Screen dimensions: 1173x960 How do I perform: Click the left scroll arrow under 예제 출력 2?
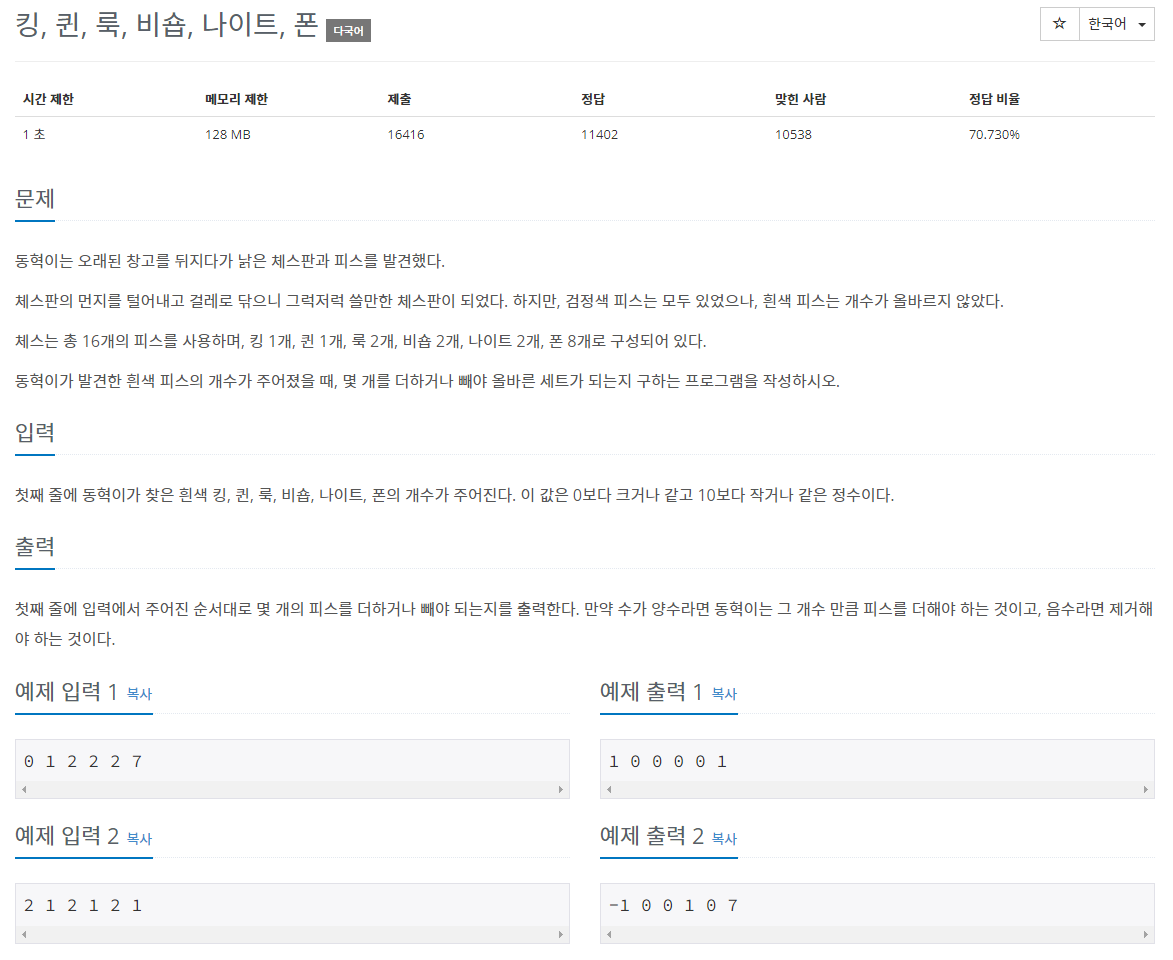(609, 933)
